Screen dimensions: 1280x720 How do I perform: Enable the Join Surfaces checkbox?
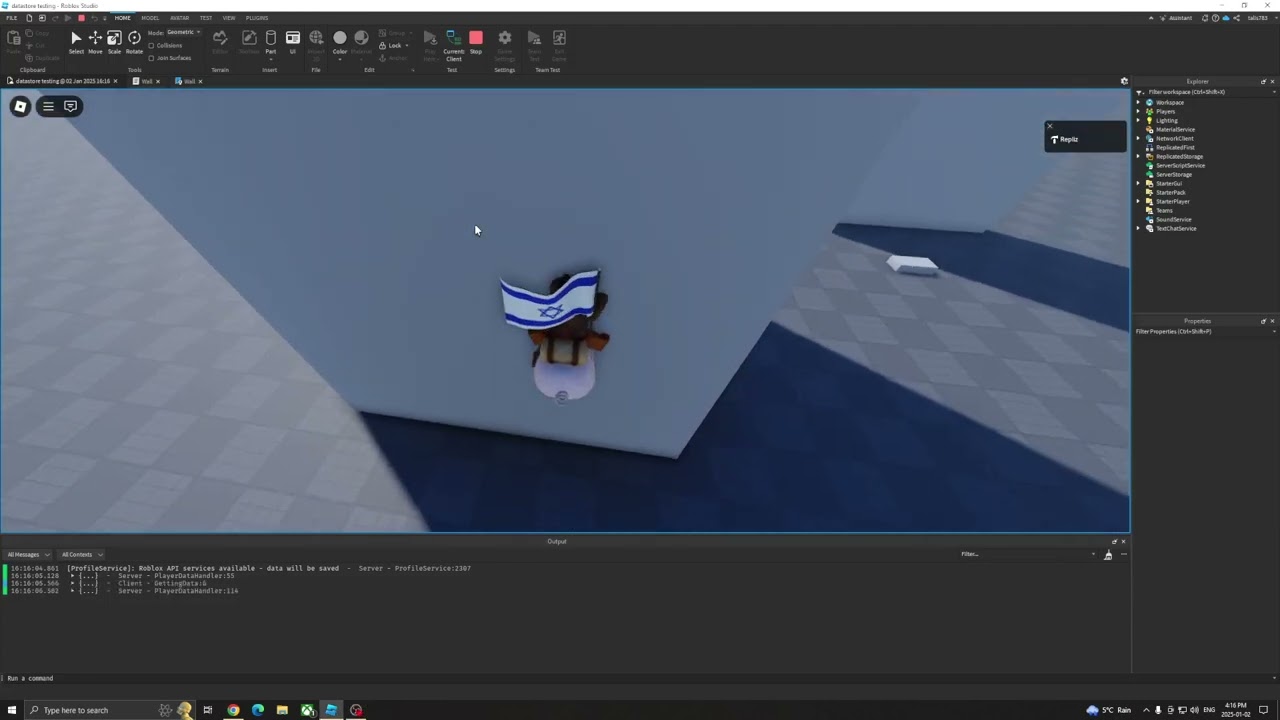pyautogui.click(x=151, y=58)
